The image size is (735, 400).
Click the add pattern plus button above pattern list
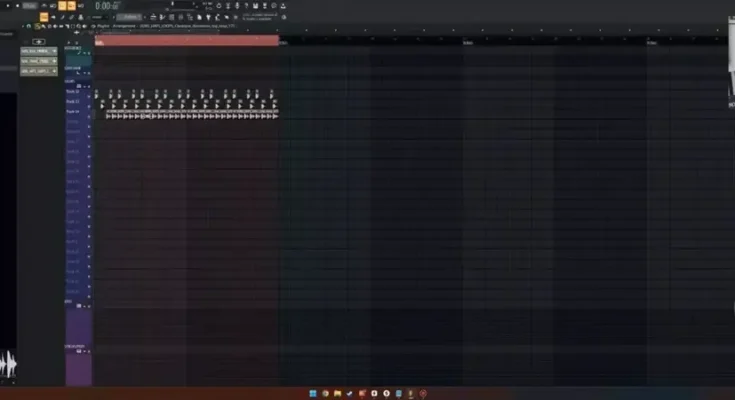coord(39,42)
